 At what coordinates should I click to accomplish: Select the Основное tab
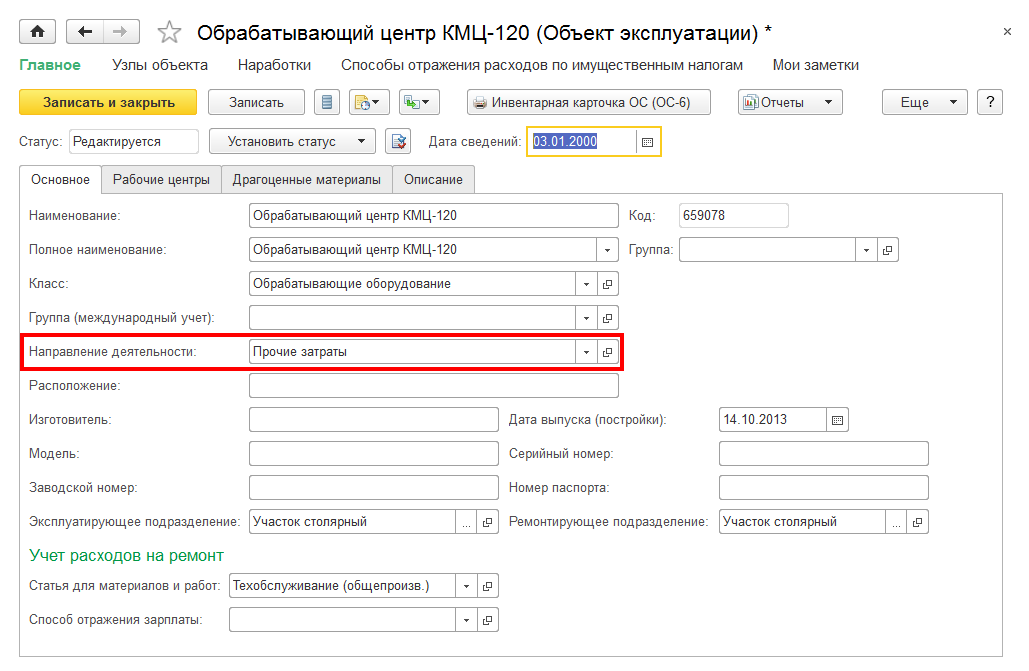pyautogui.click(x=60, y=179)
